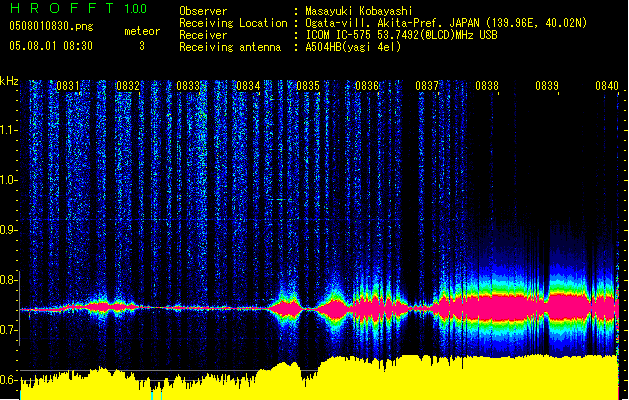Click the 0831 time marker

coord(68,86)
